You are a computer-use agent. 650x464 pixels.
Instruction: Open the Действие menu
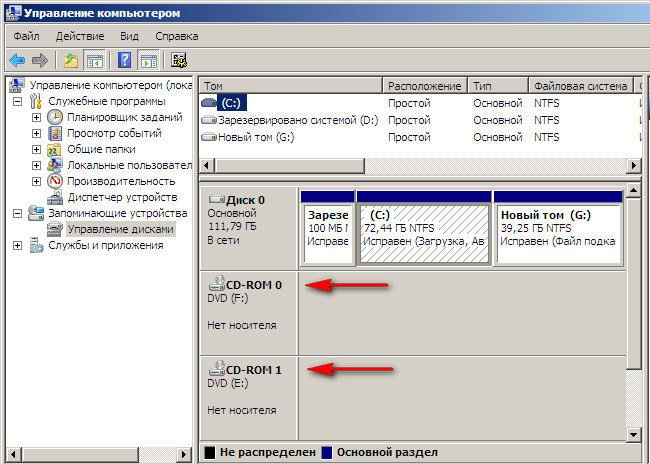tap(79, 35)
